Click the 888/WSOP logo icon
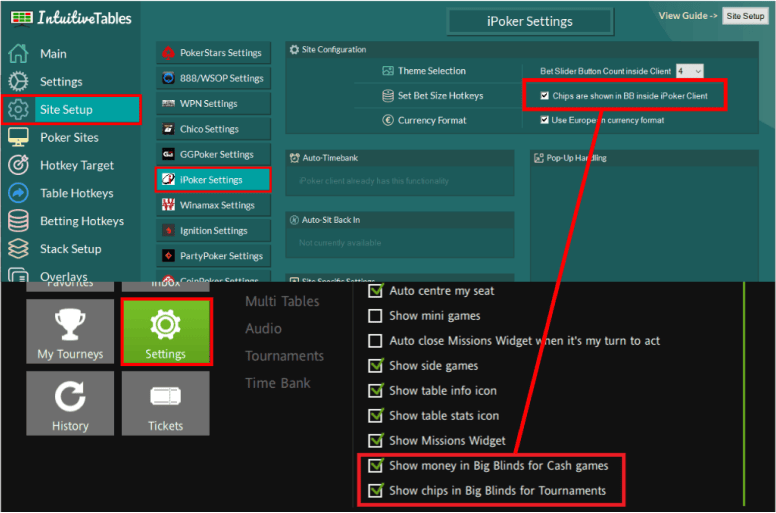 coord(168,78)
